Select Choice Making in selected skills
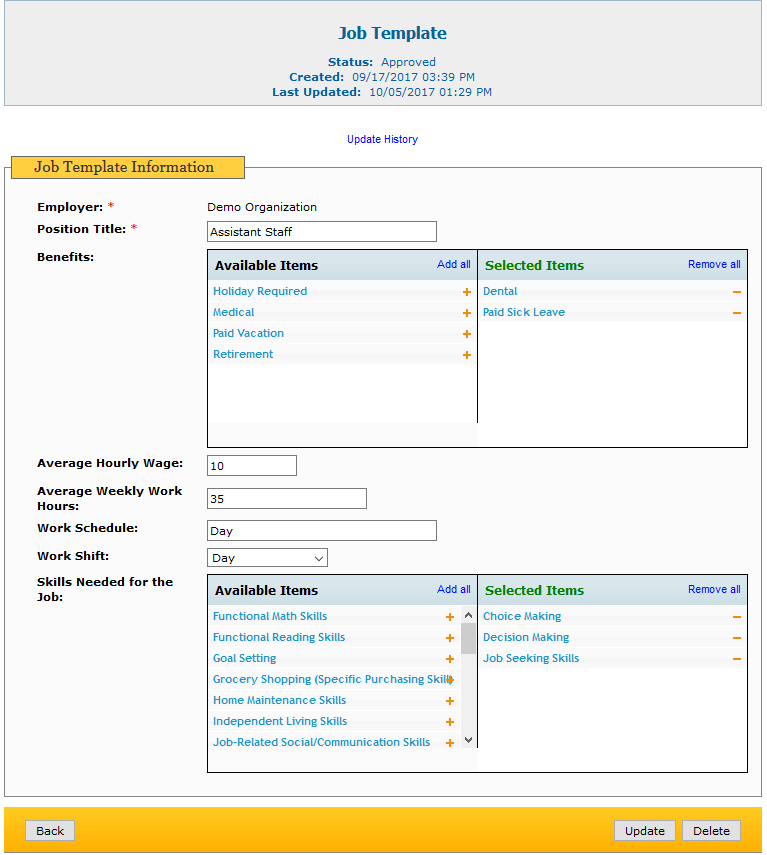 point(522,616)
